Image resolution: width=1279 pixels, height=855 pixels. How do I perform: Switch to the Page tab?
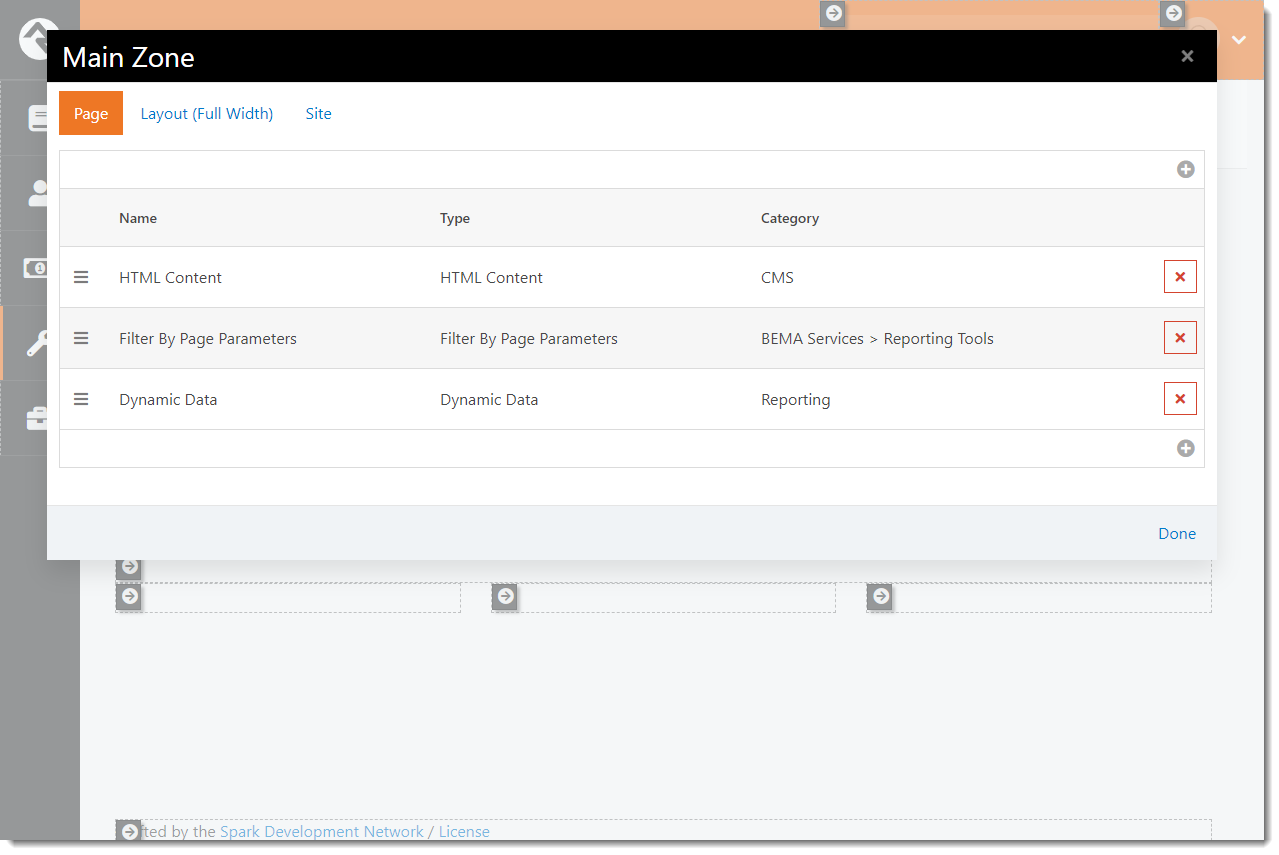click(91, 113)
